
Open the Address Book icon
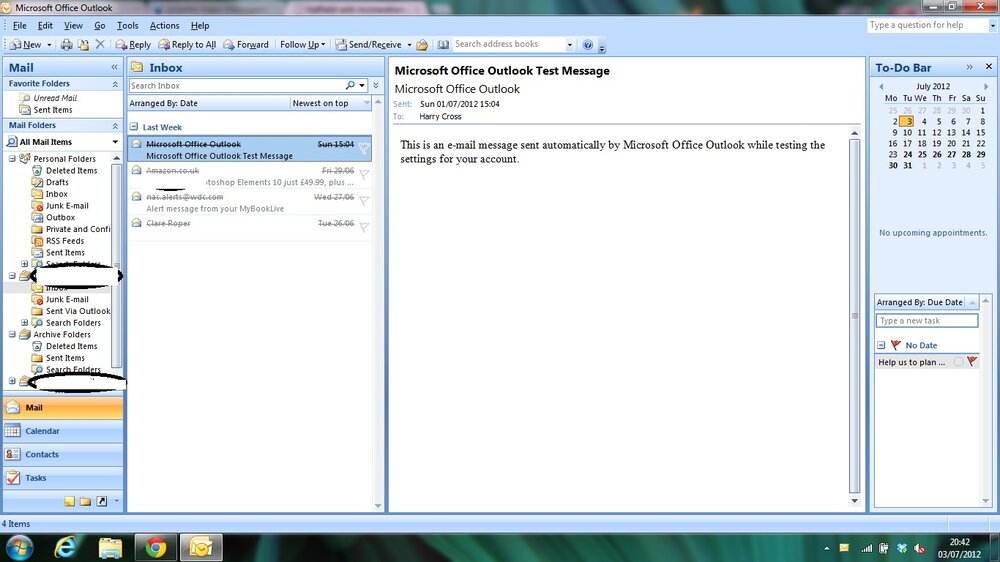[x=443, y=45]
